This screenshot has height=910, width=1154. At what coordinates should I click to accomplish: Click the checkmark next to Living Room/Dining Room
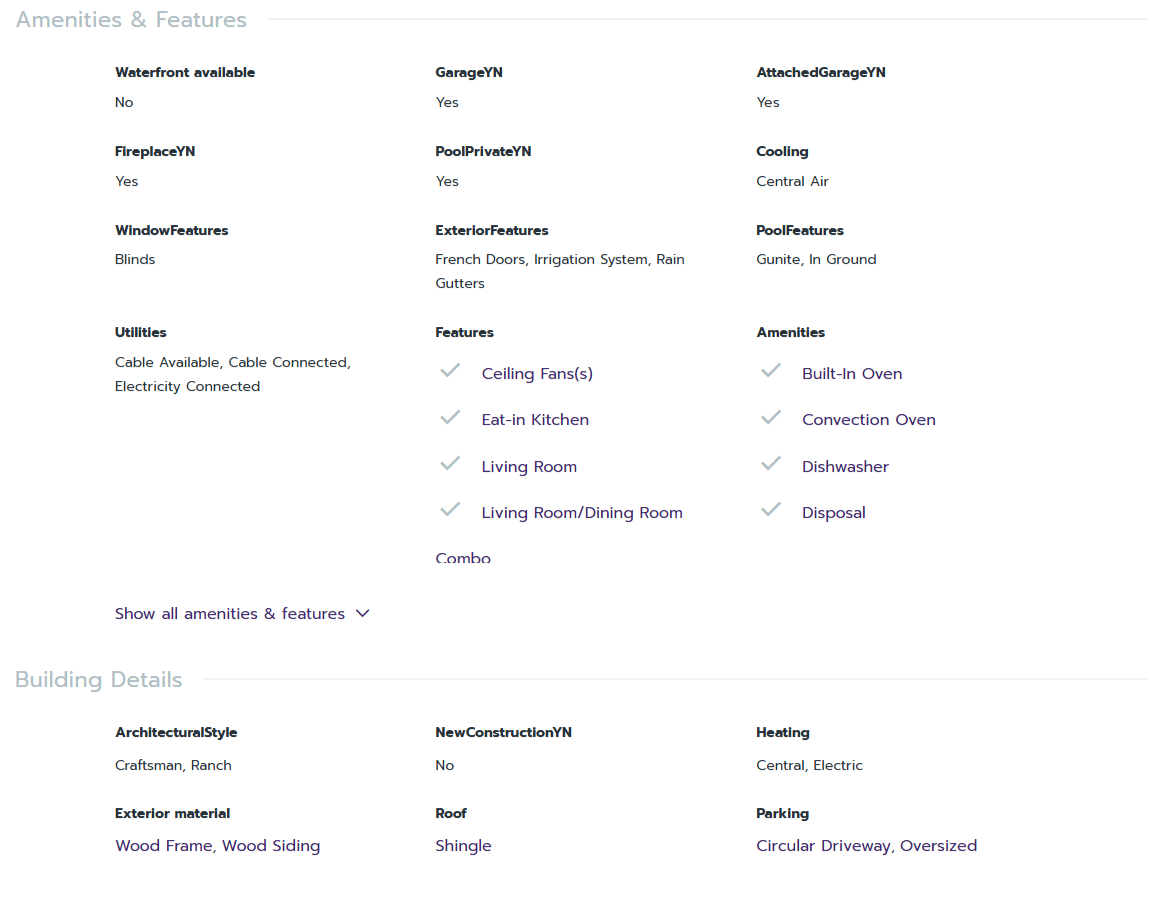pos(450,510)
